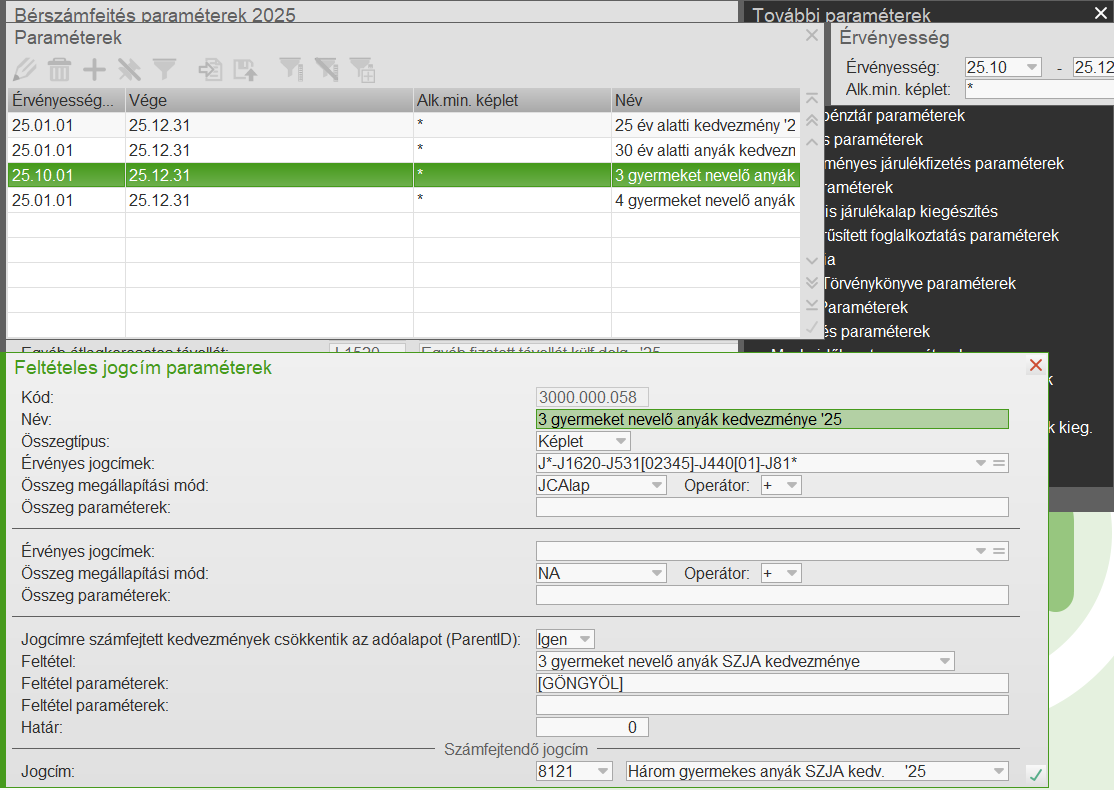Click the floppy disk with up-arrow icon

tap(245, 70)
